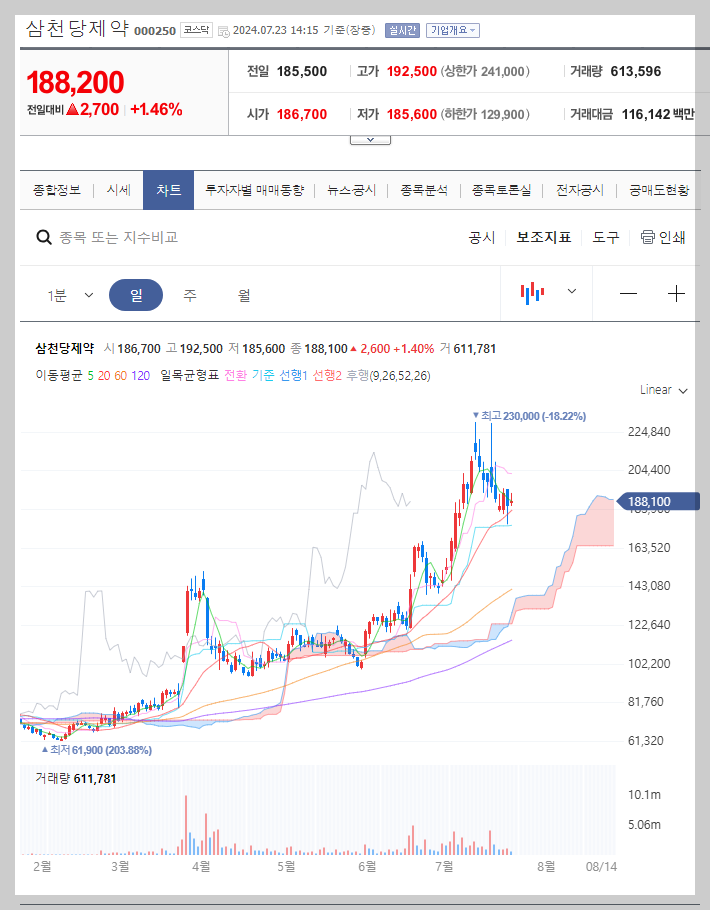Zoom in with the plus icon
Screen dimensions: 710x910
(x=676, y=294)
